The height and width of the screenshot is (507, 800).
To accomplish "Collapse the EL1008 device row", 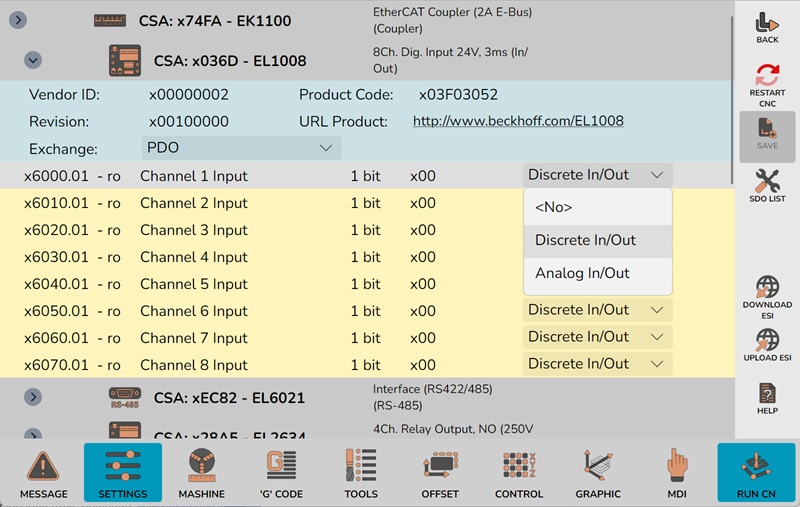I will (33, 60).
